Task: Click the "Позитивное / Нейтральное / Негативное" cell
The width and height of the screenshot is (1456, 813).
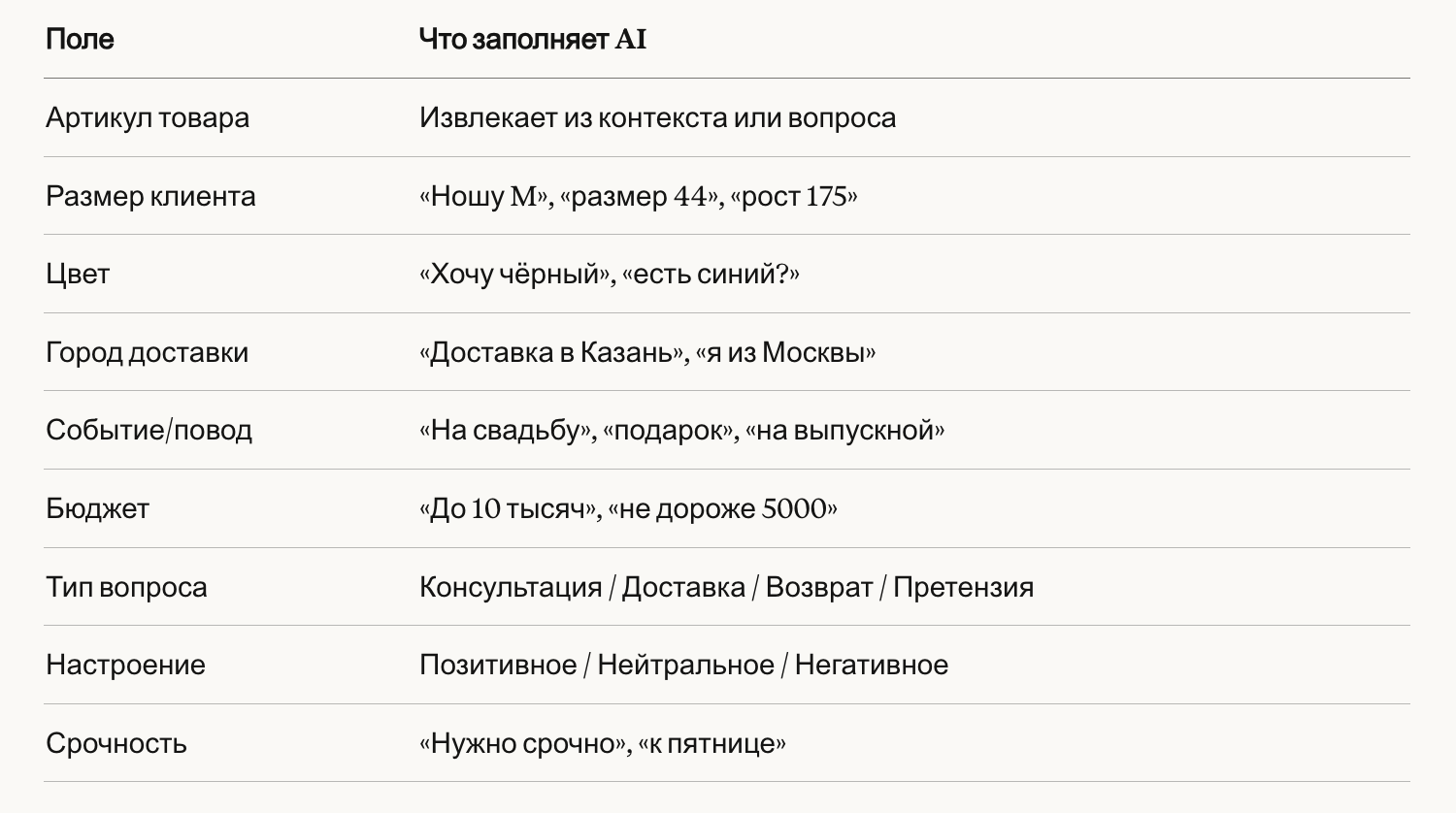Action: point(683,666)
